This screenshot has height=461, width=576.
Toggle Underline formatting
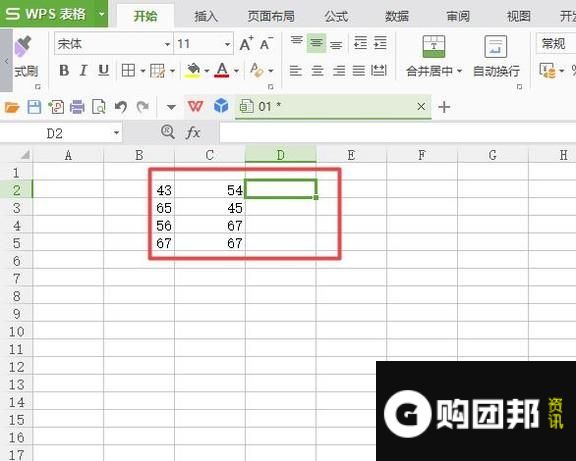[104, 70]
